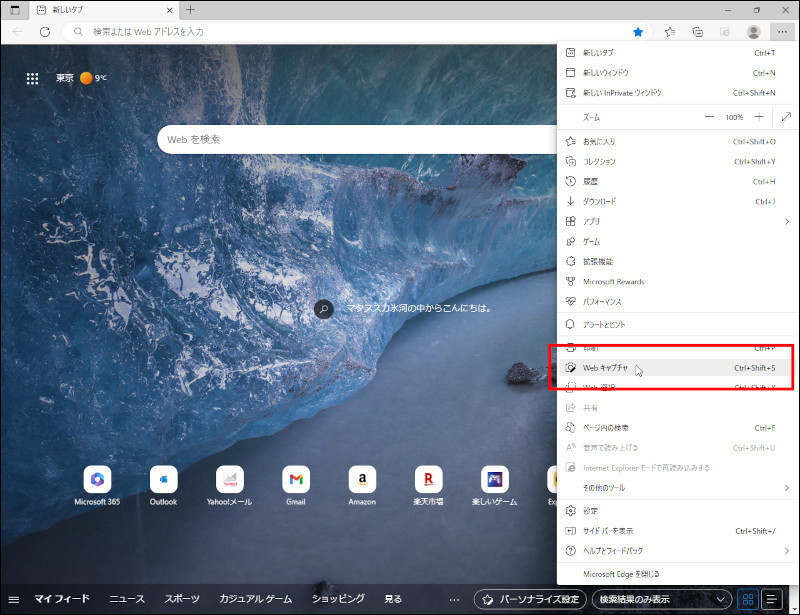Click the page refresh icon

[x=44, y=32]
